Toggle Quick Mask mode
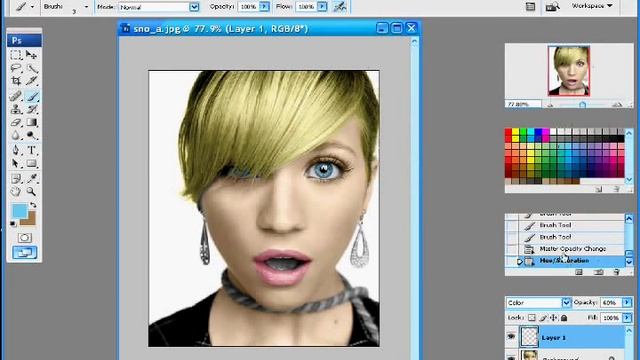The width and height of the screenshot is (640, 360). point(24,238)
